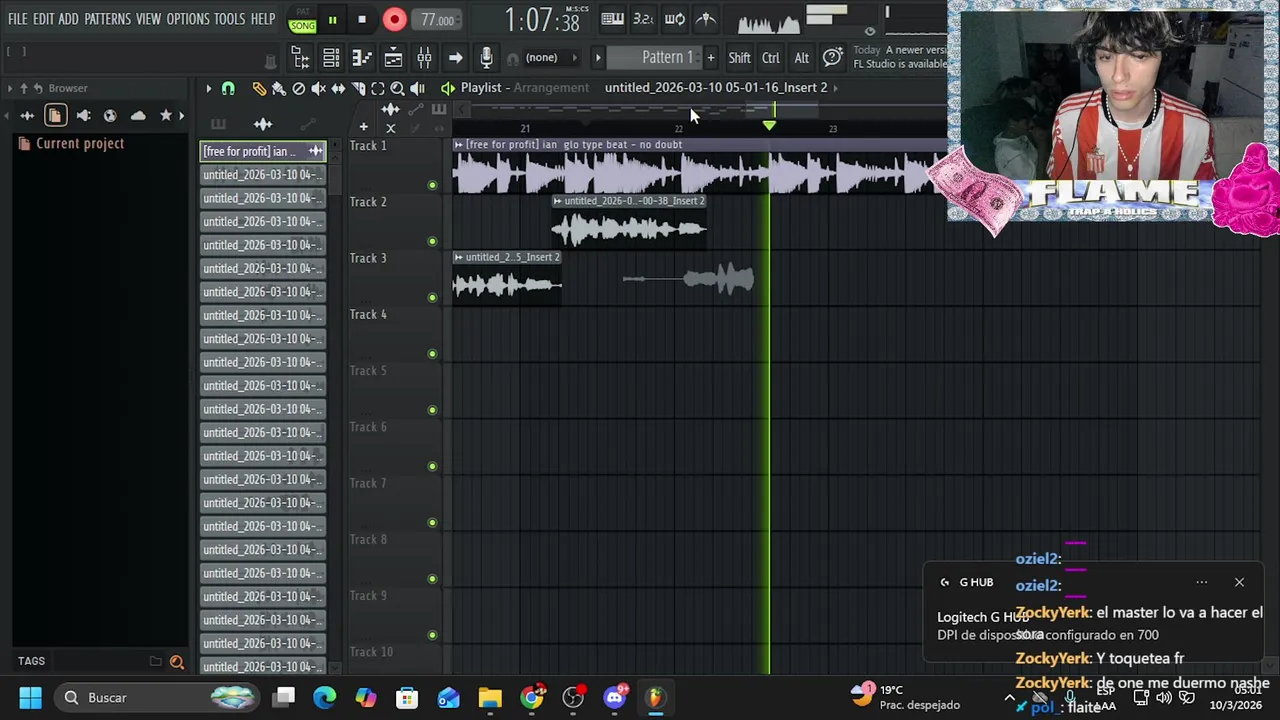
Task: Open the help chat bubble icon
Action: click(832, 58)
